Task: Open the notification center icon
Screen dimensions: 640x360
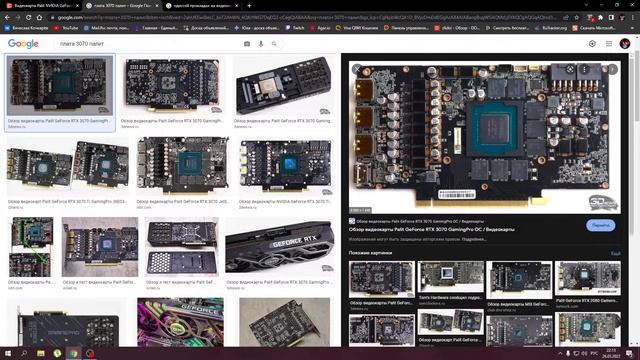Action: pyautogui.click(x=629, y=353)
